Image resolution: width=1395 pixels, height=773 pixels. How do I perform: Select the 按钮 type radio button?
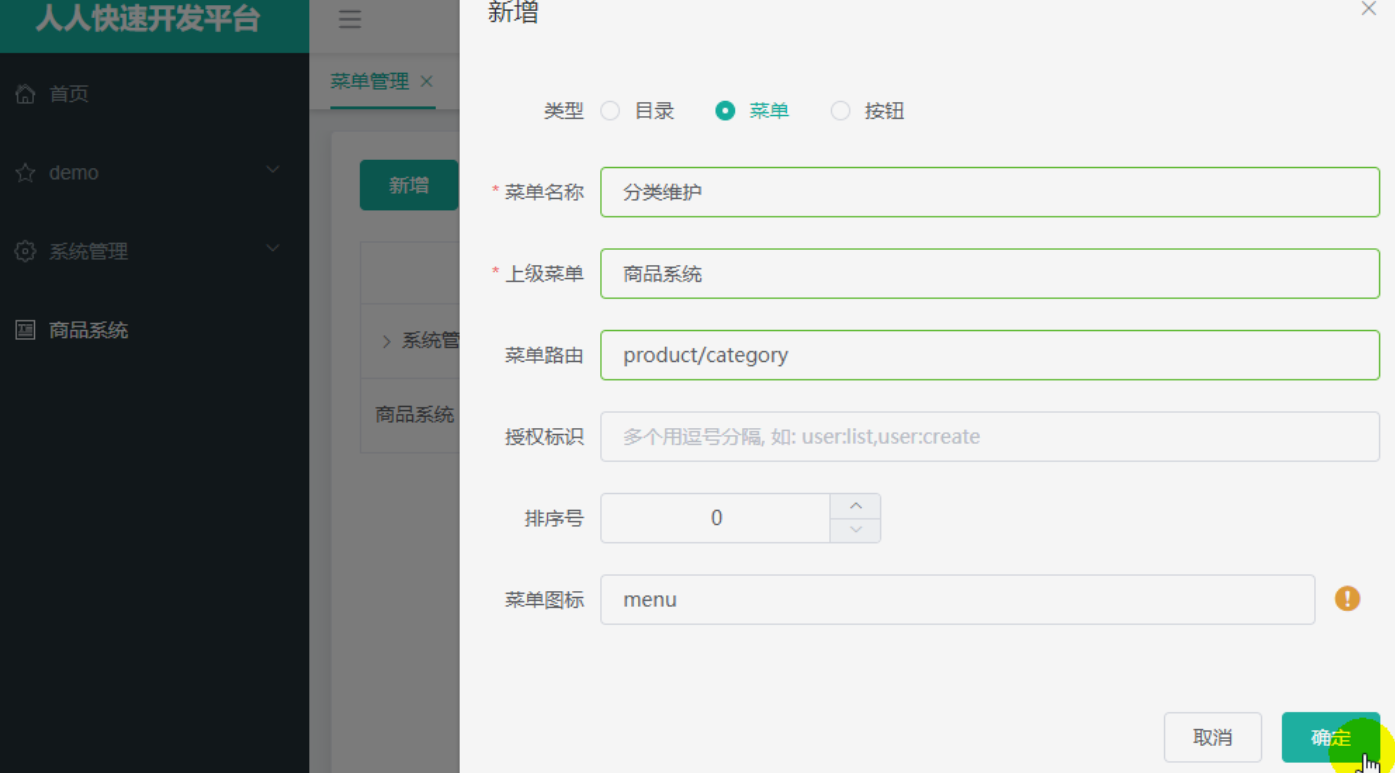pos(840,111)
